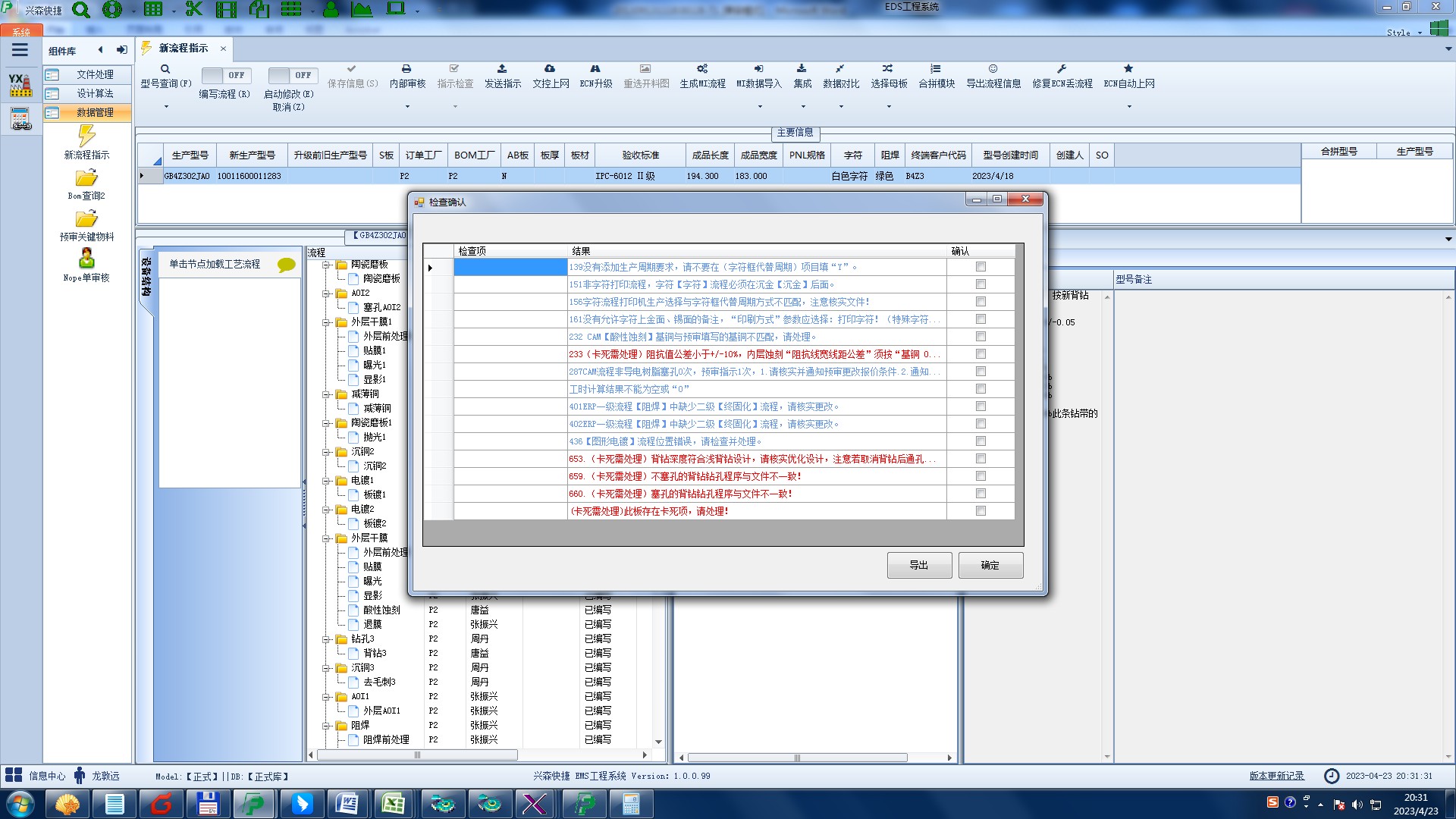
Task: Open the 新流程指示 lightning icon in sidebar
Action: (x=86, y=136)
